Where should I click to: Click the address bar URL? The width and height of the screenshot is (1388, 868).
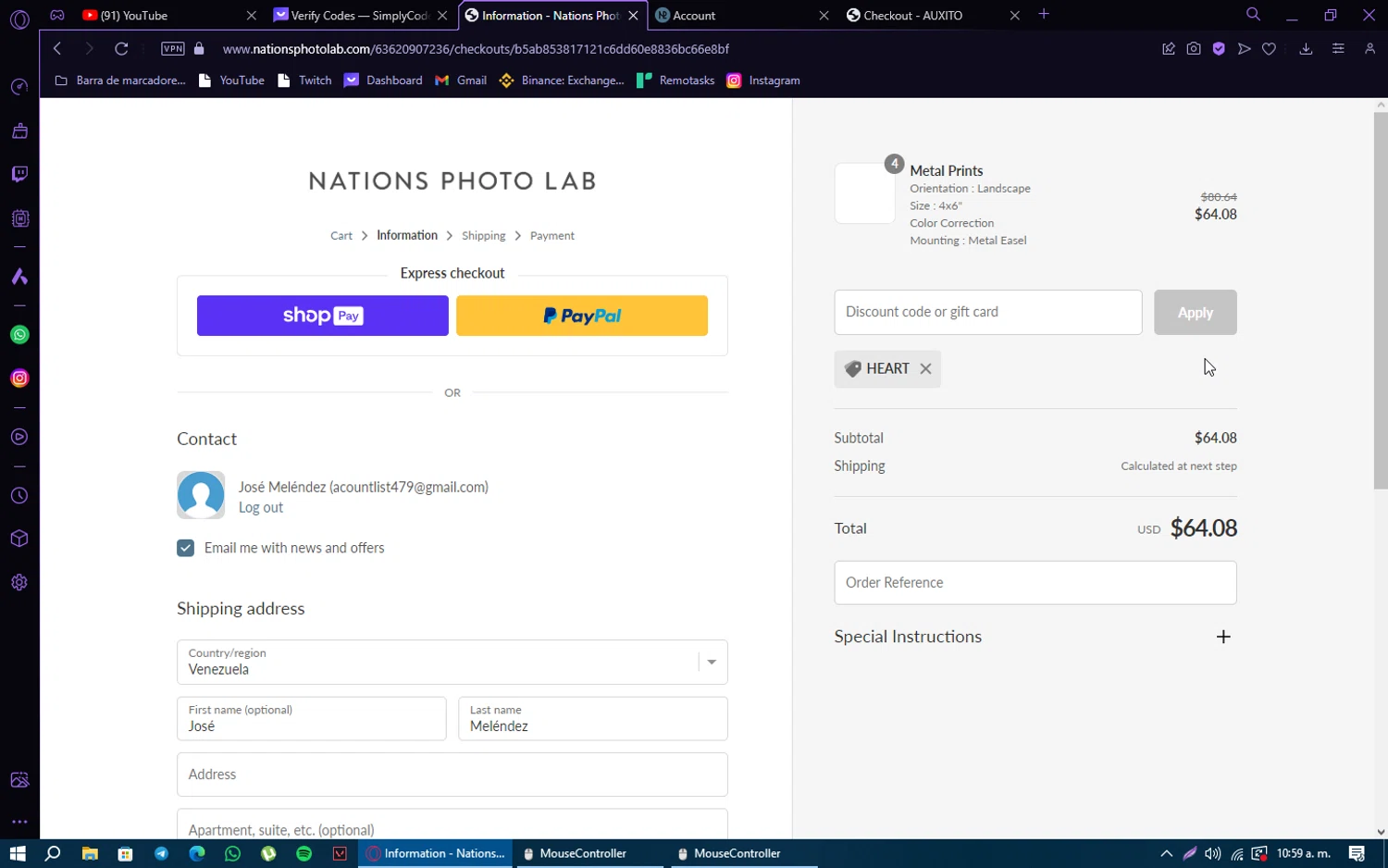[x=476, y=49]
